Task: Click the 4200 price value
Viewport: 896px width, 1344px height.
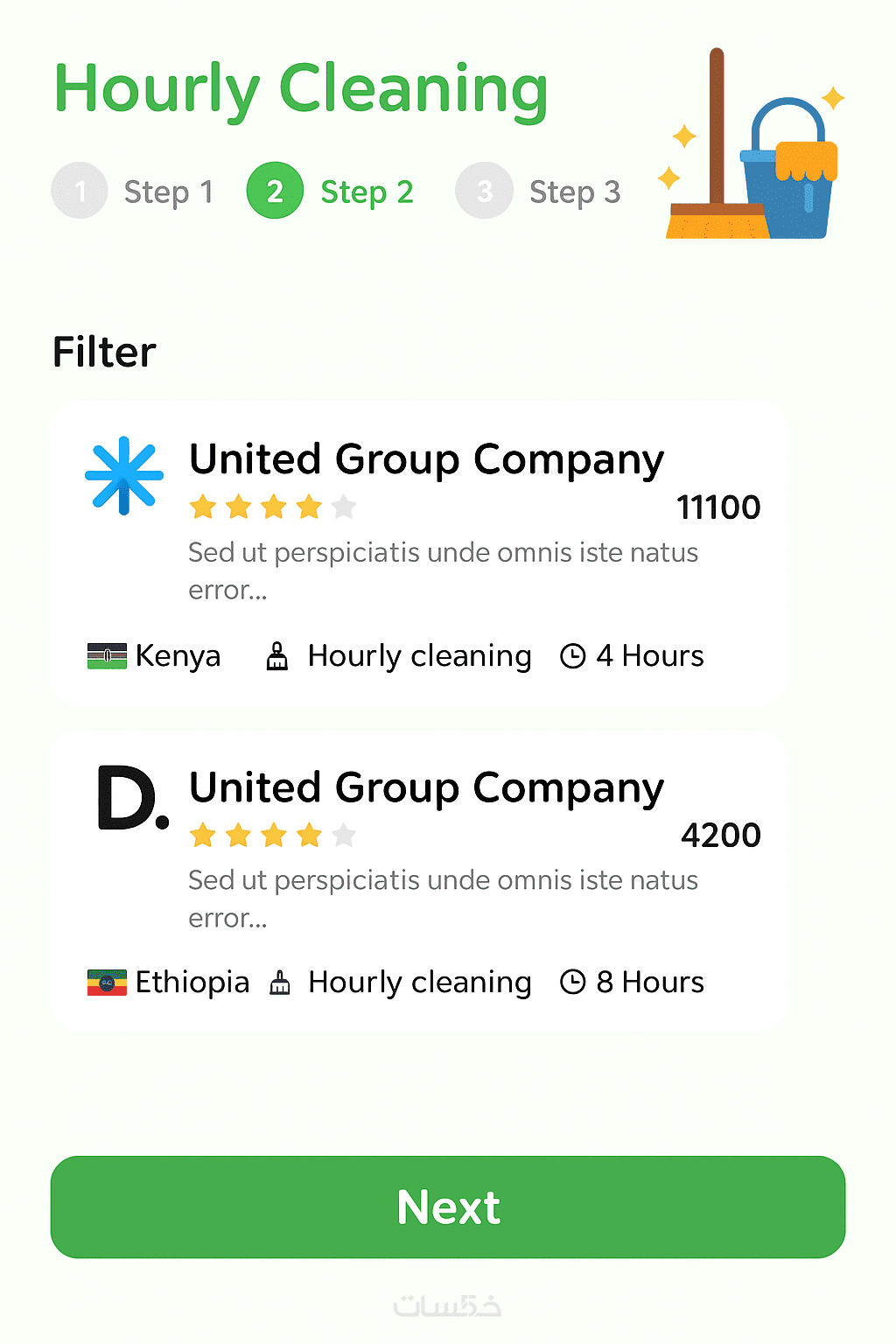Action: (721, 836)
